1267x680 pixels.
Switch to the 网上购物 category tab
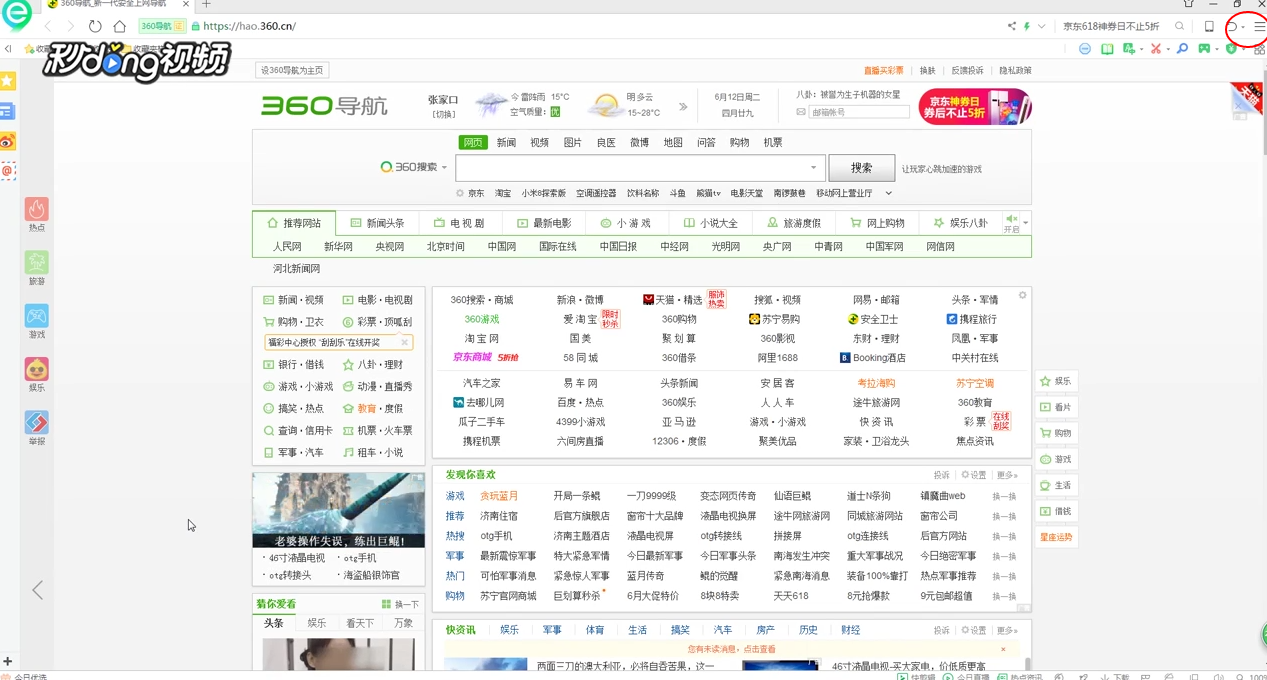(x=877, y=223)
